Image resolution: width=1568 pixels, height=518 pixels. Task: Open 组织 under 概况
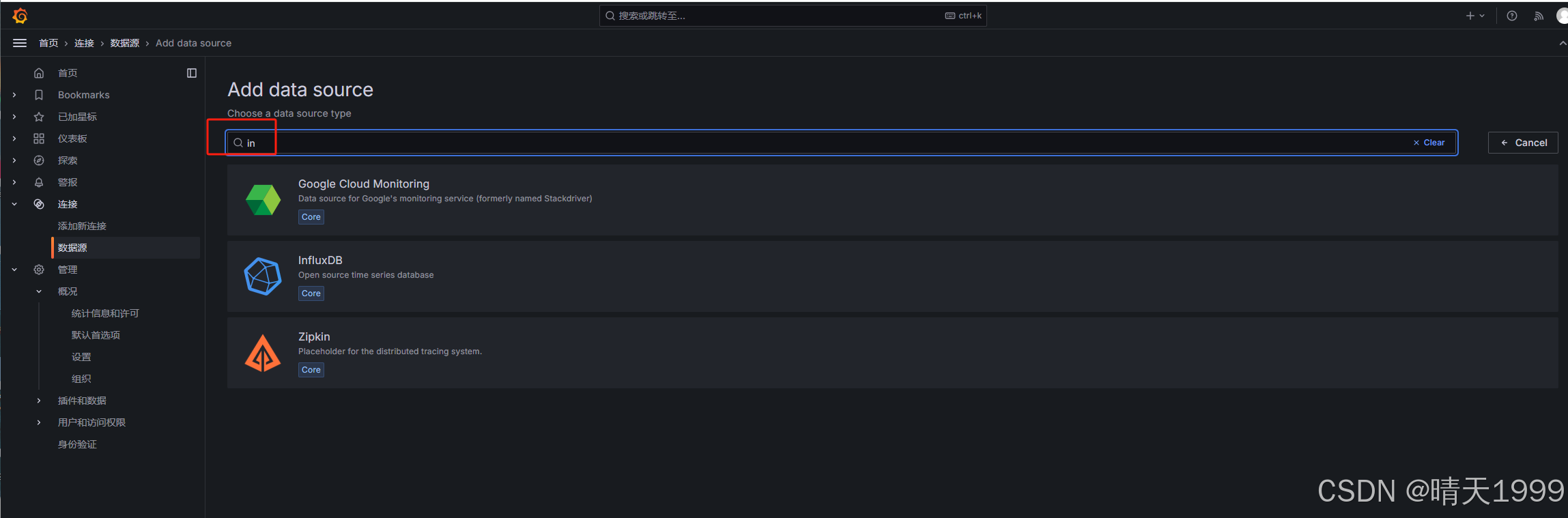click(81, 379)
